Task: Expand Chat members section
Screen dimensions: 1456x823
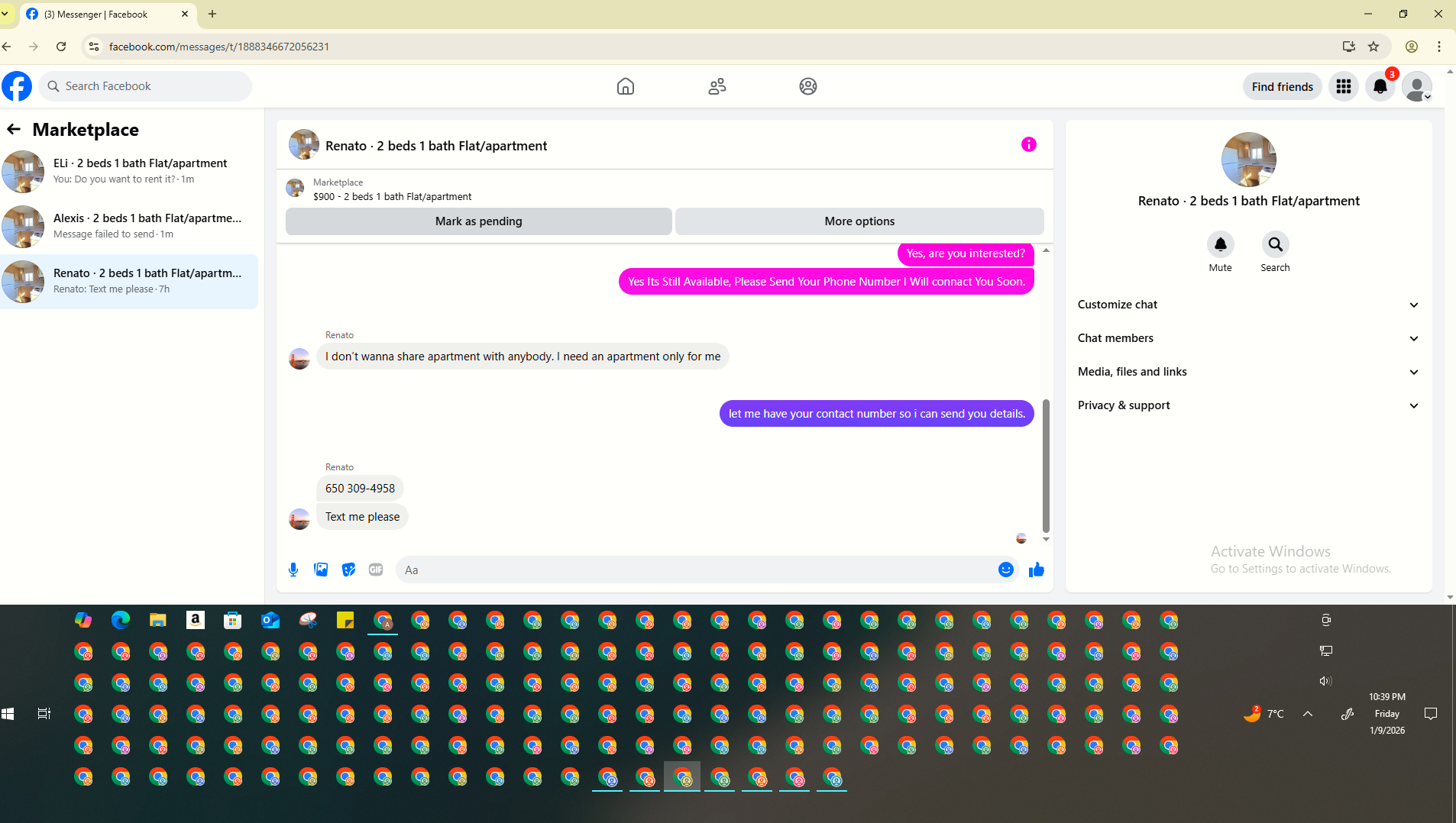Action: point(1249,338)
